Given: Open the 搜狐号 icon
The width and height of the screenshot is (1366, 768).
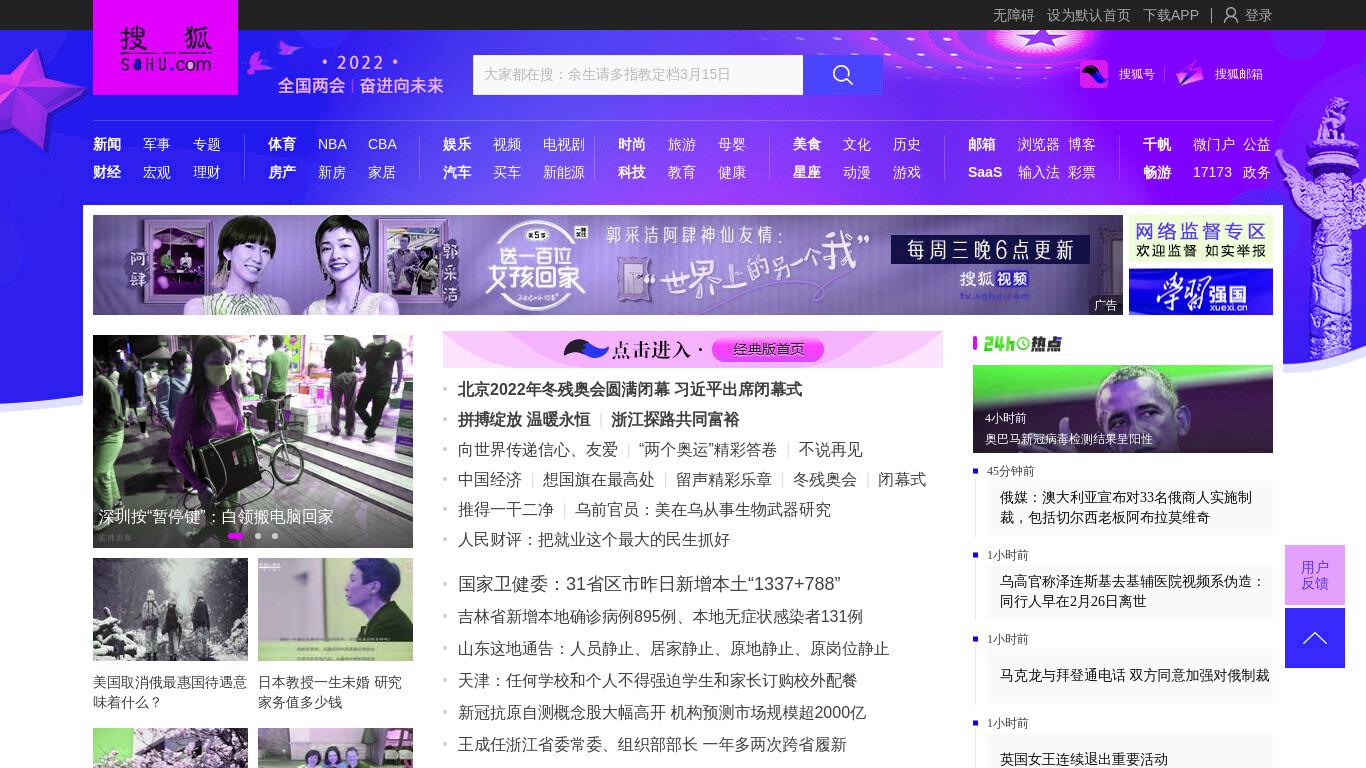Looking at the screenshot, I should [1094, 74].
